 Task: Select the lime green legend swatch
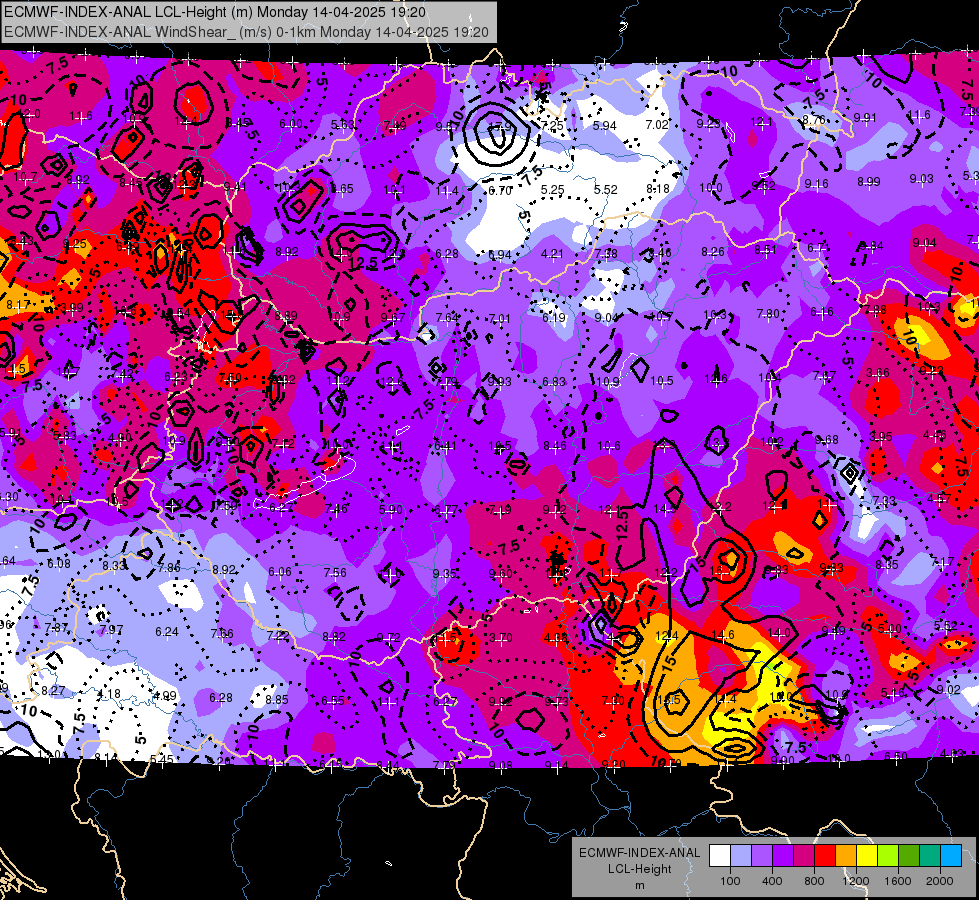[x=888, y=856]
